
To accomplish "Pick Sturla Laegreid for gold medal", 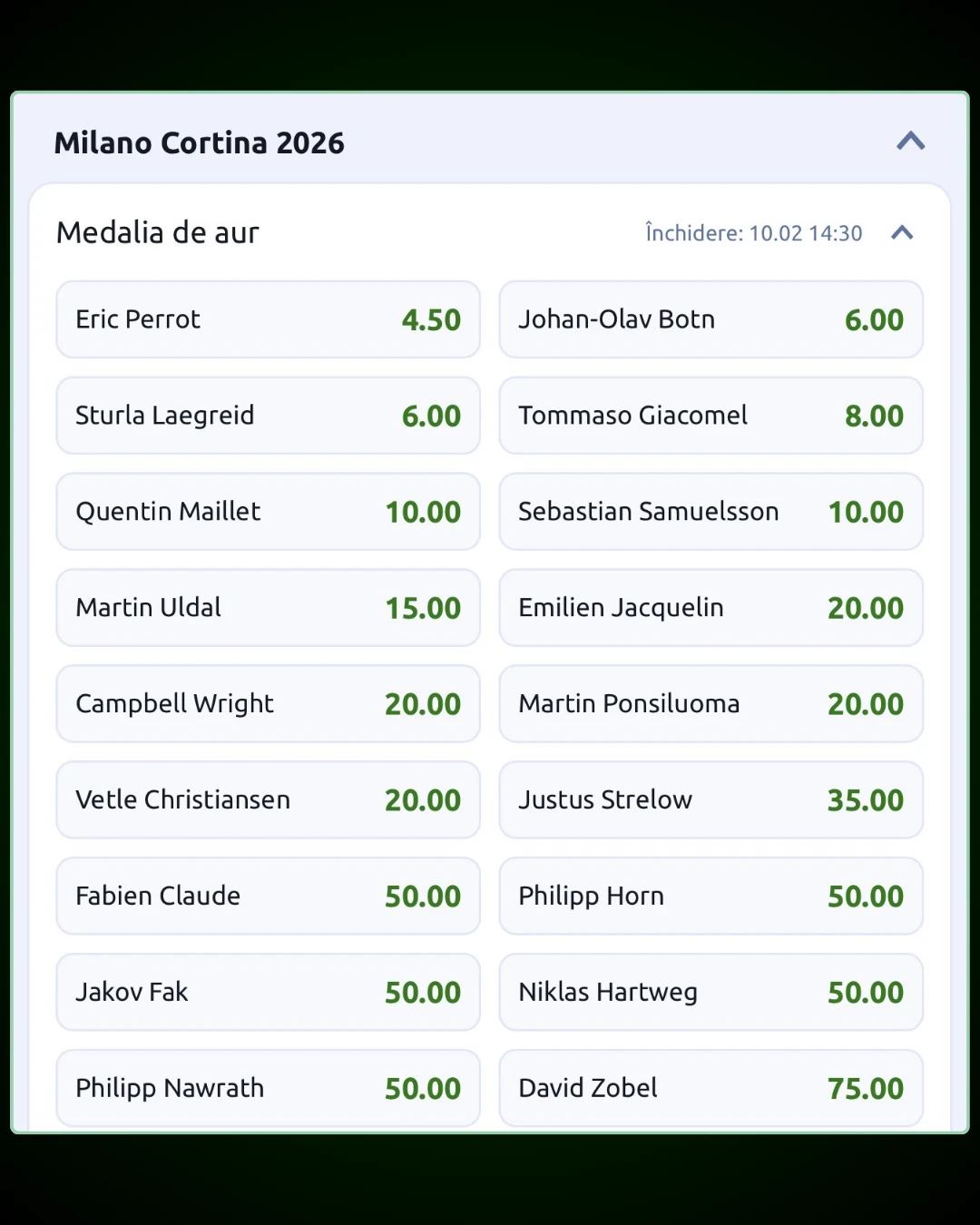I will [268, 416].
